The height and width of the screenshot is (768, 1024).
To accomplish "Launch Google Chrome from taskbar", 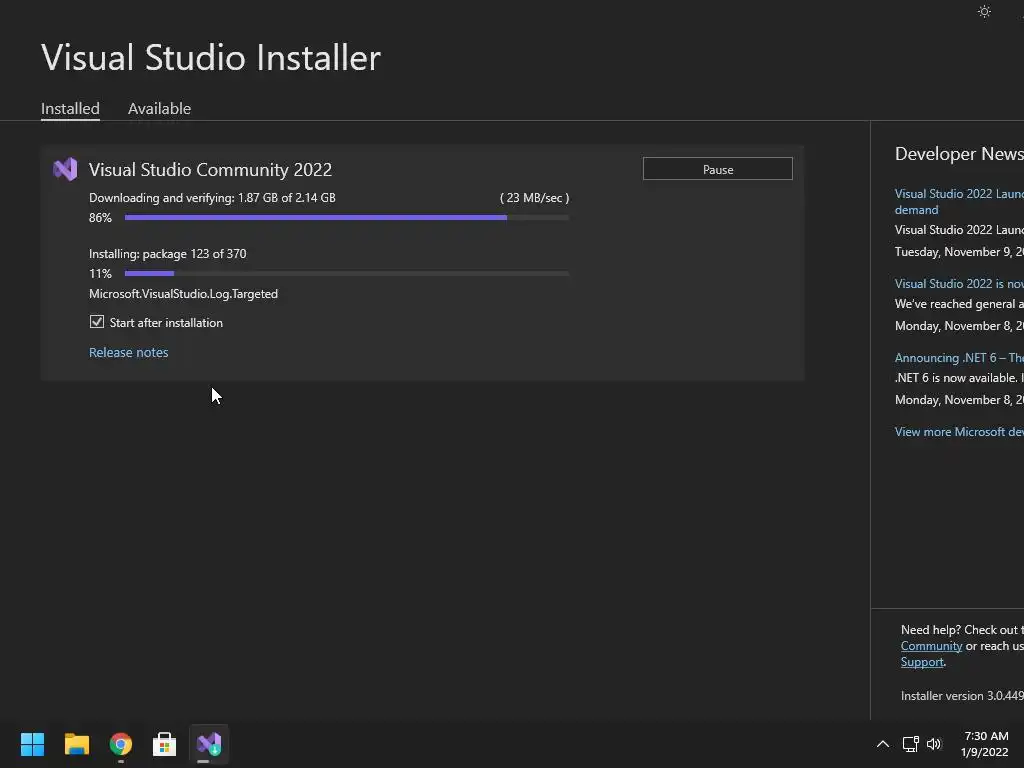I will tap(121, 744).
